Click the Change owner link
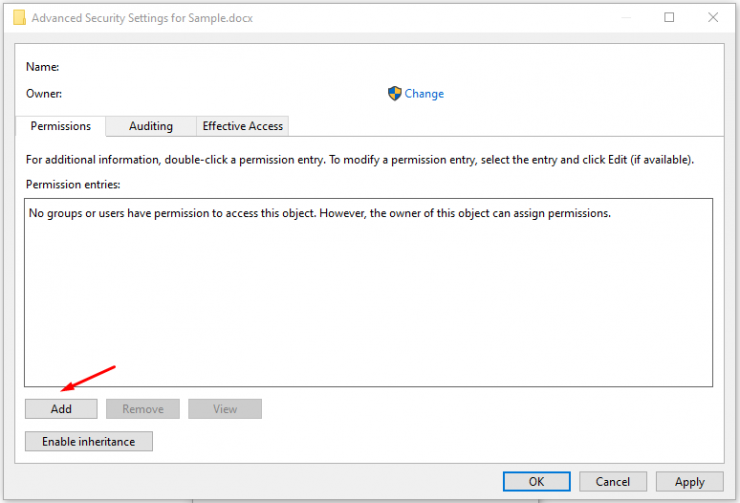 pyautogui.click(x=424, y=93)
